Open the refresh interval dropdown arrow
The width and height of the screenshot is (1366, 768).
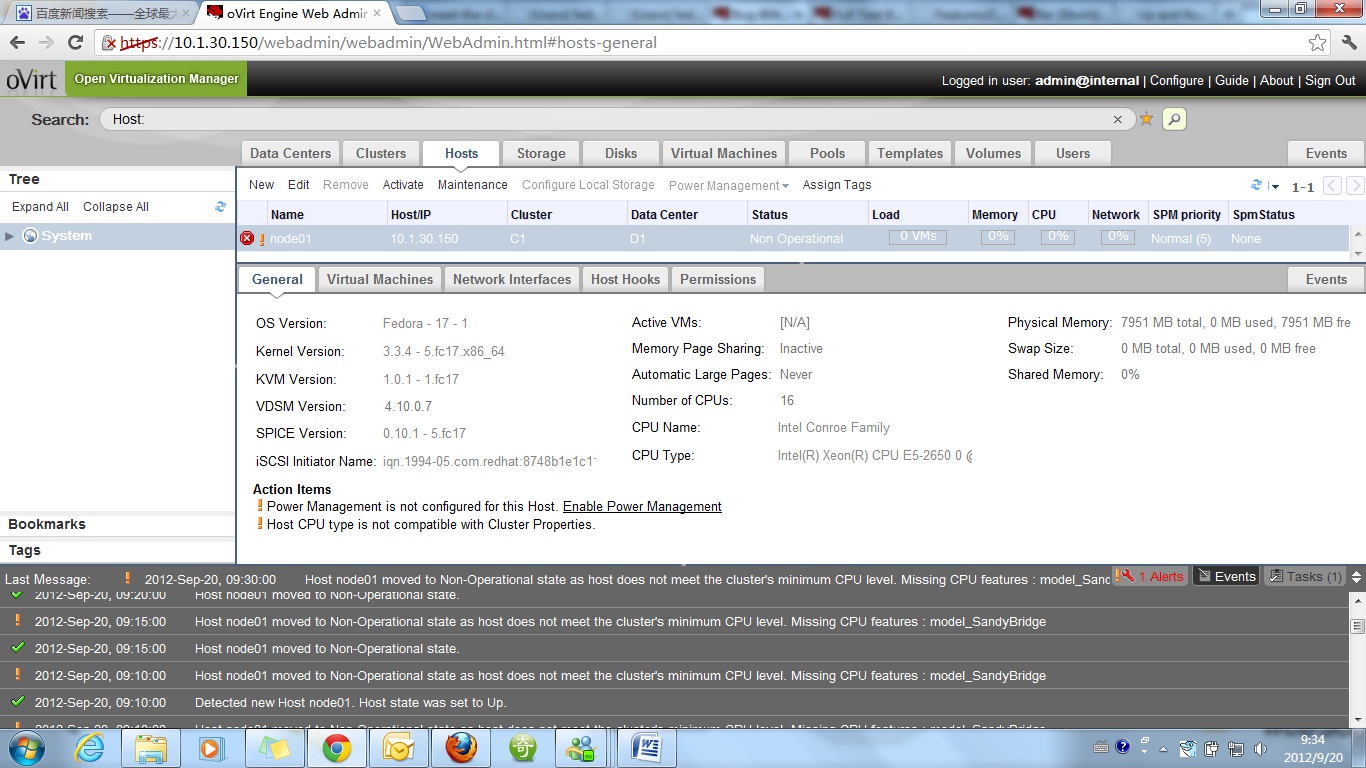coord(1275,186)
